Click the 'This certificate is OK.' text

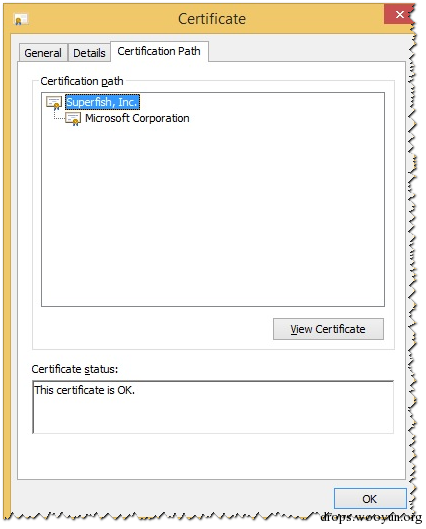point(85,390)
